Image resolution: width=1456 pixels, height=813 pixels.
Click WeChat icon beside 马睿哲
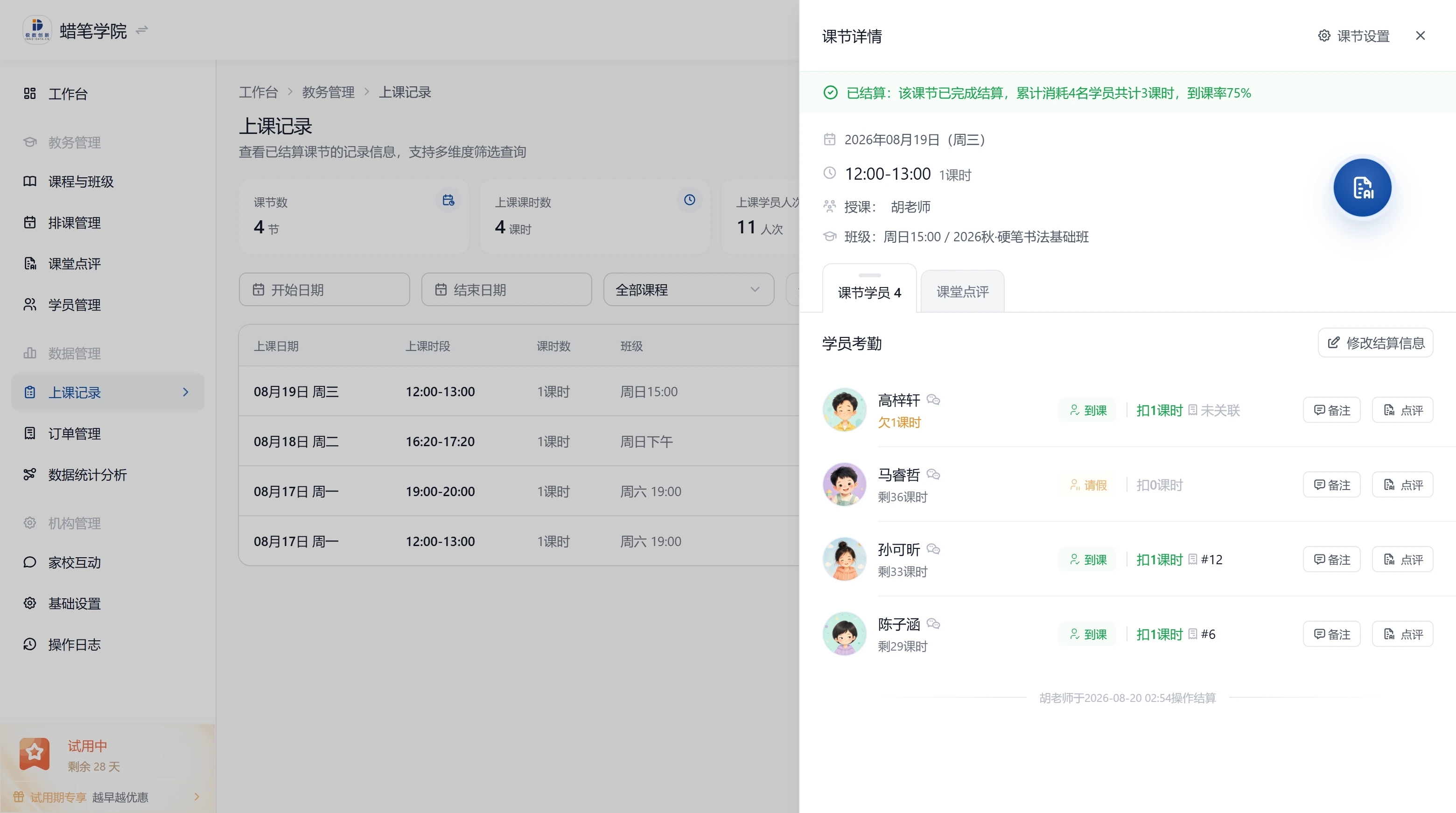(933, 474)
